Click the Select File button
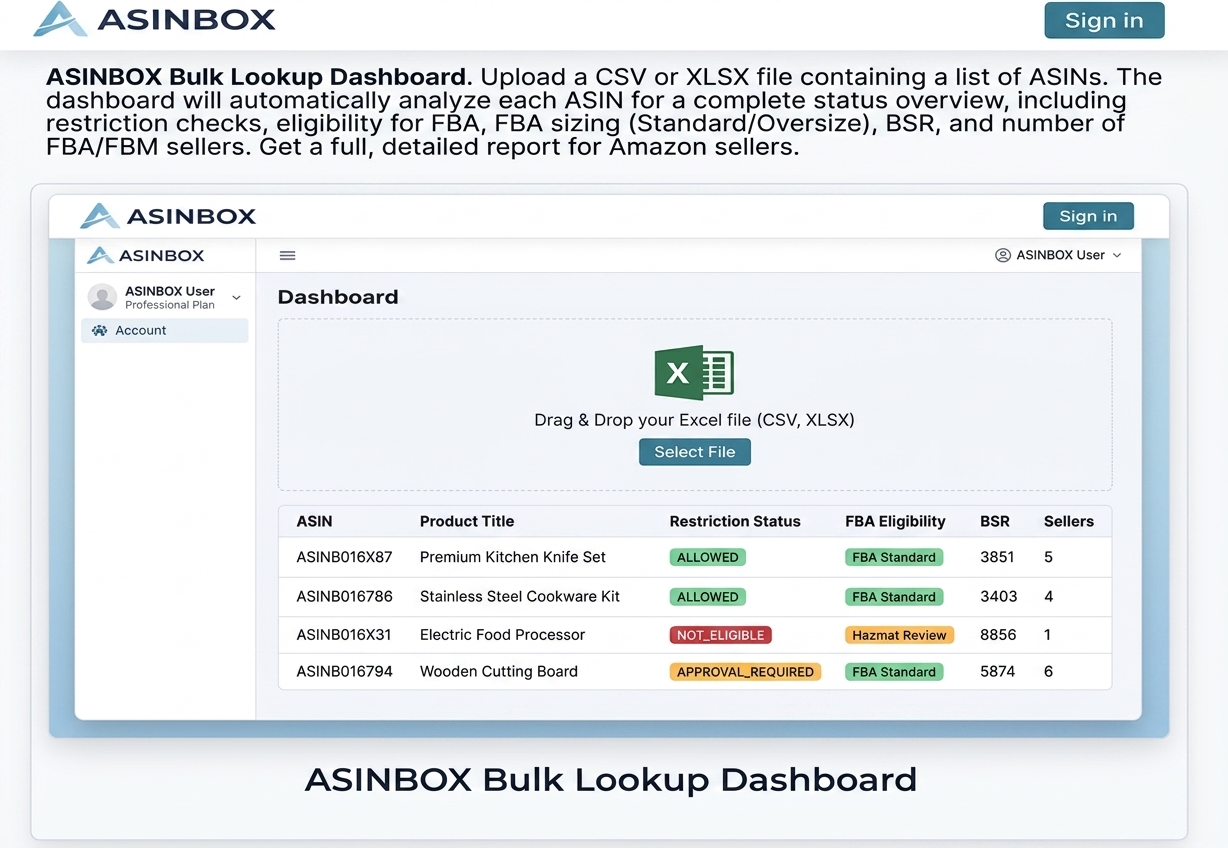Image resolution: width=1228 pixels, height=848 pixels. point(694,452)
